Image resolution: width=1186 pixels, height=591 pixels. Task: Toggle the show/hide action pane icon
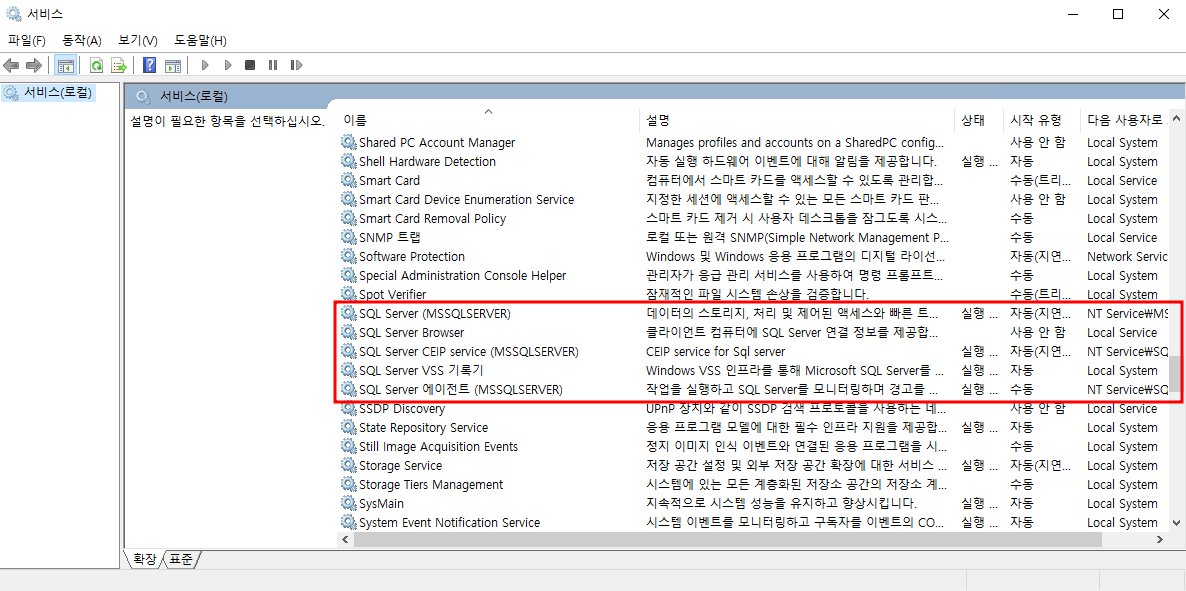point(173,65)
